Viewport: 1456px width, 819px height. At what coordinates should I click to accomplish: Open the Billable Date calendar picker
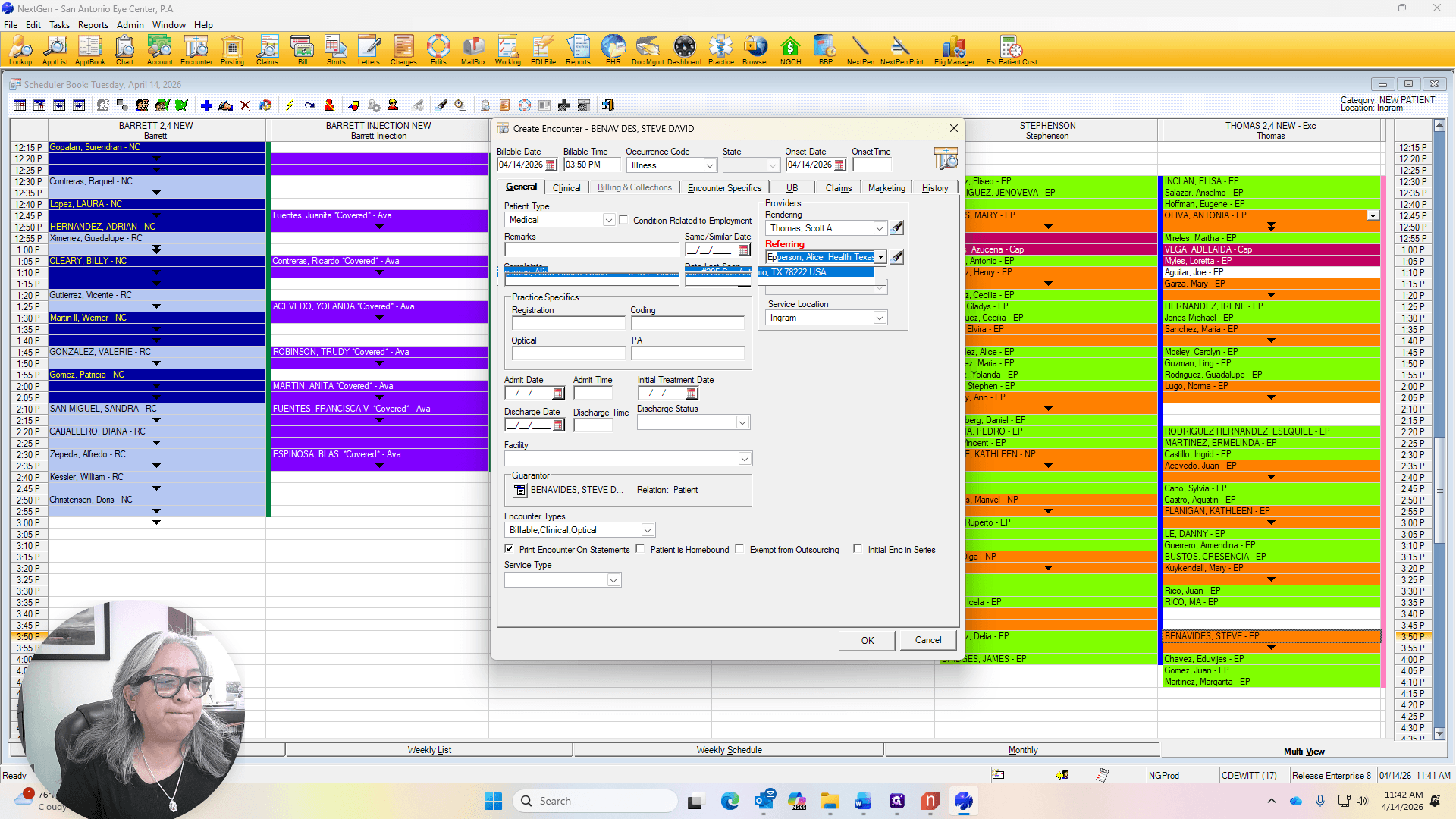(551, 165)
